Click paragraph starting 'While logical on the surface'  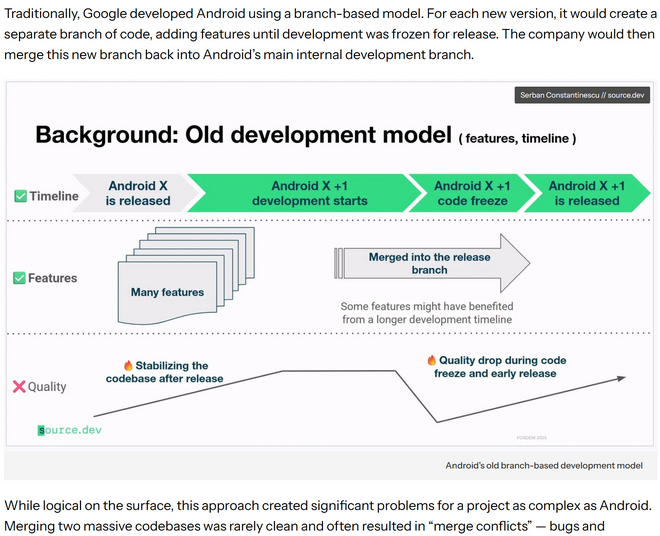click(x=328, y=516)
